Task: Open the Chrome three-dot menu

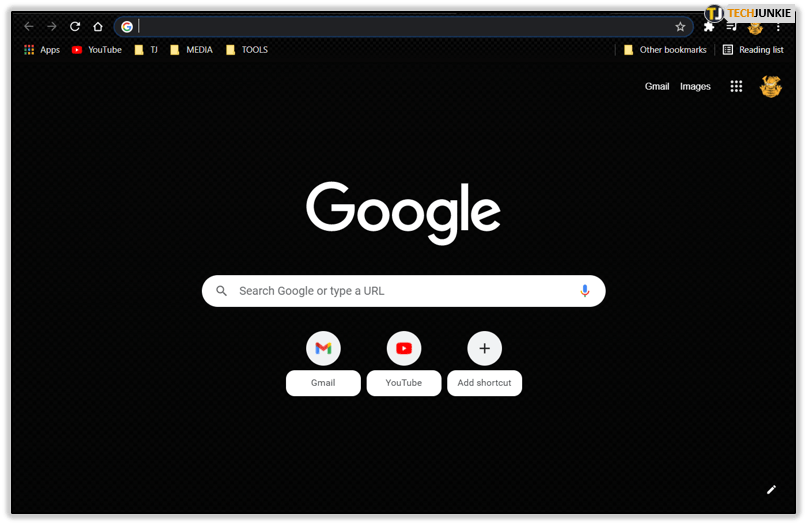Action: 778,28
